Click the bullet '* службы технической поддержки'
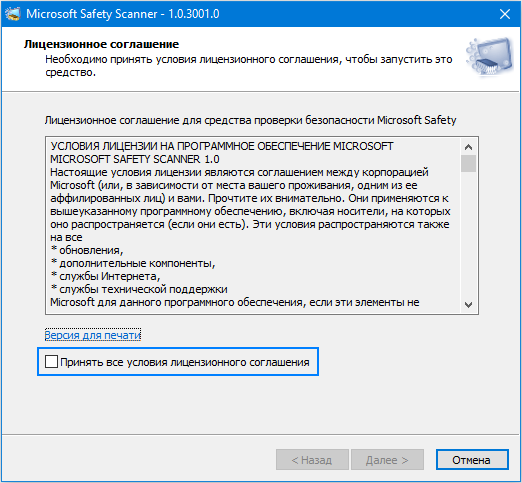522x483 pixels. click(x=139, y=289)
